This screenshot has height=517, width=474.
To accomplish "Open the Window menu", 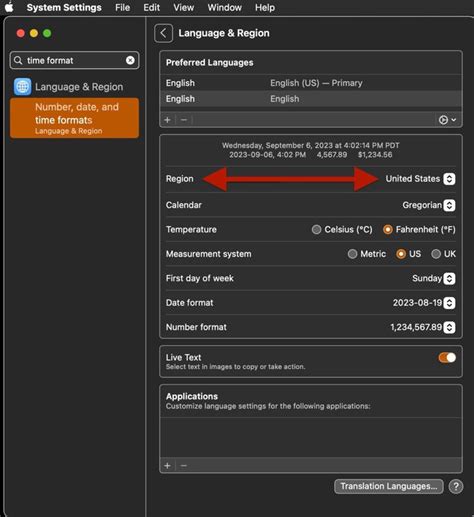I will coord(224,7).
